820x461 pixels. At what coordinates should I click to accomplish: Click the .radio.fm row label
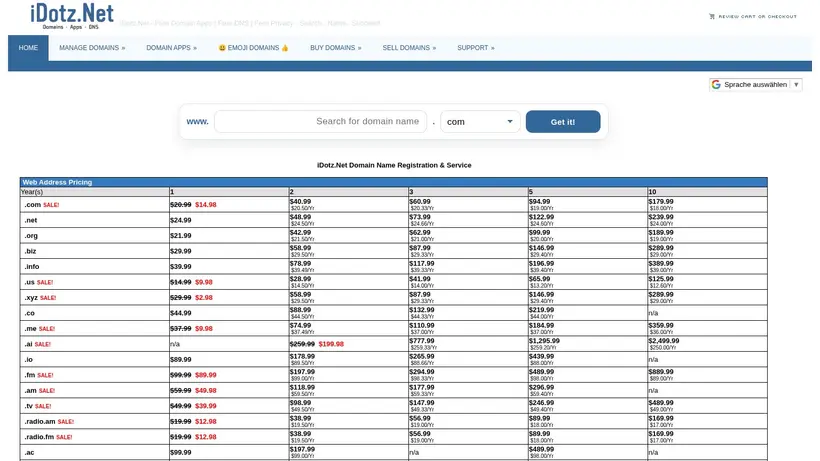(39, 437)
